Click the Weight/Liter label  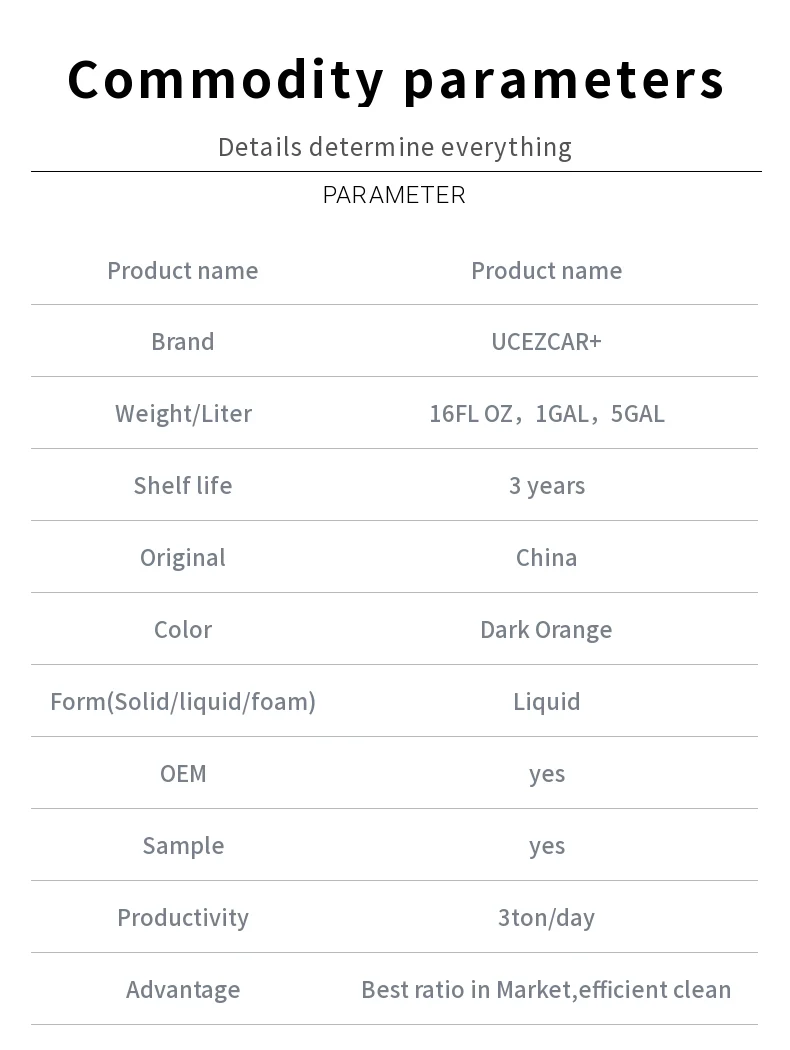click(x=183, y=414)
